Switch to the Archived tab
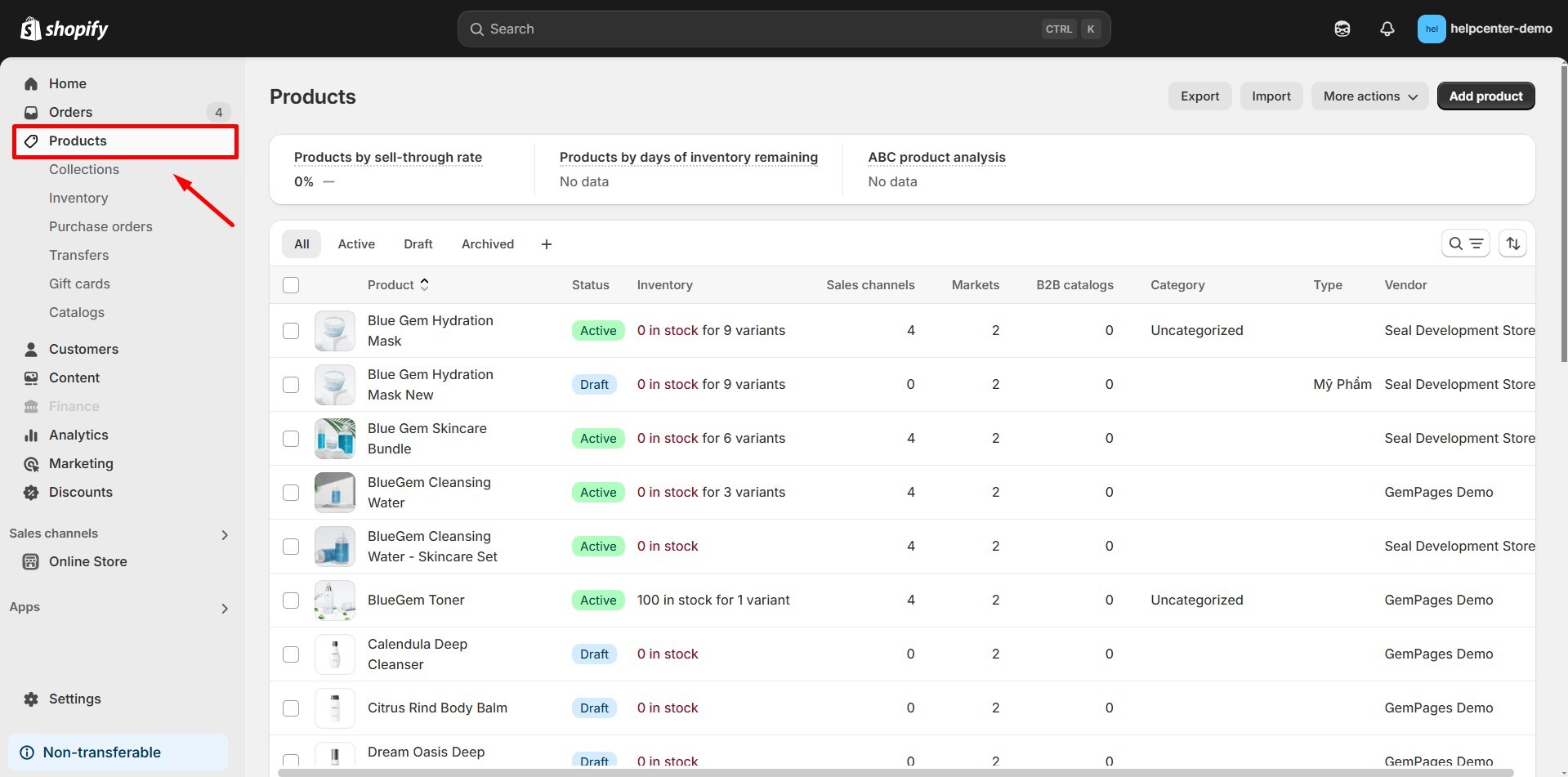 pyautogui.click(x=487, y=244)
